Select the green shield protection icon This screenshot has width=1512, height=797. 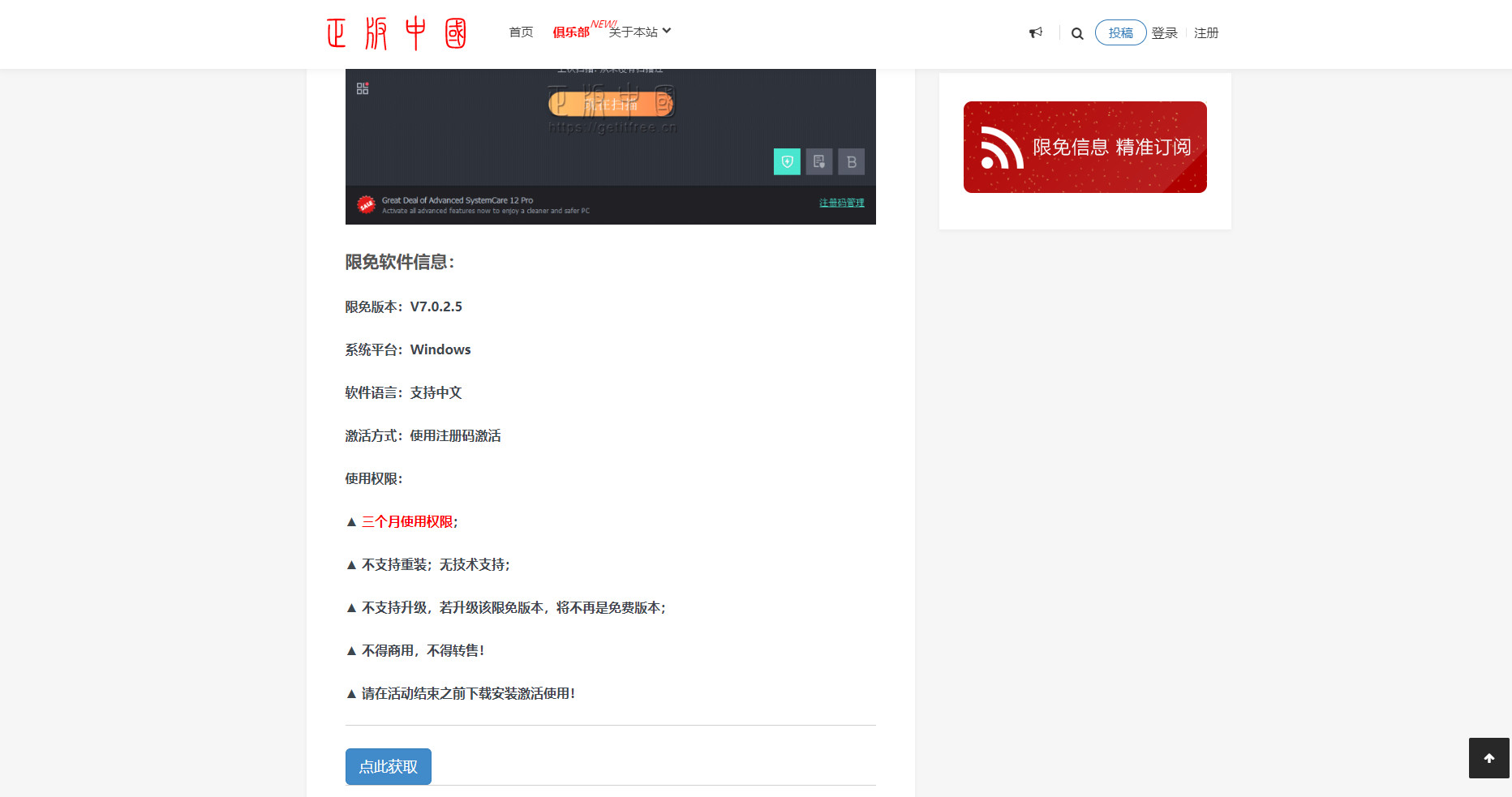coord(786,161)
